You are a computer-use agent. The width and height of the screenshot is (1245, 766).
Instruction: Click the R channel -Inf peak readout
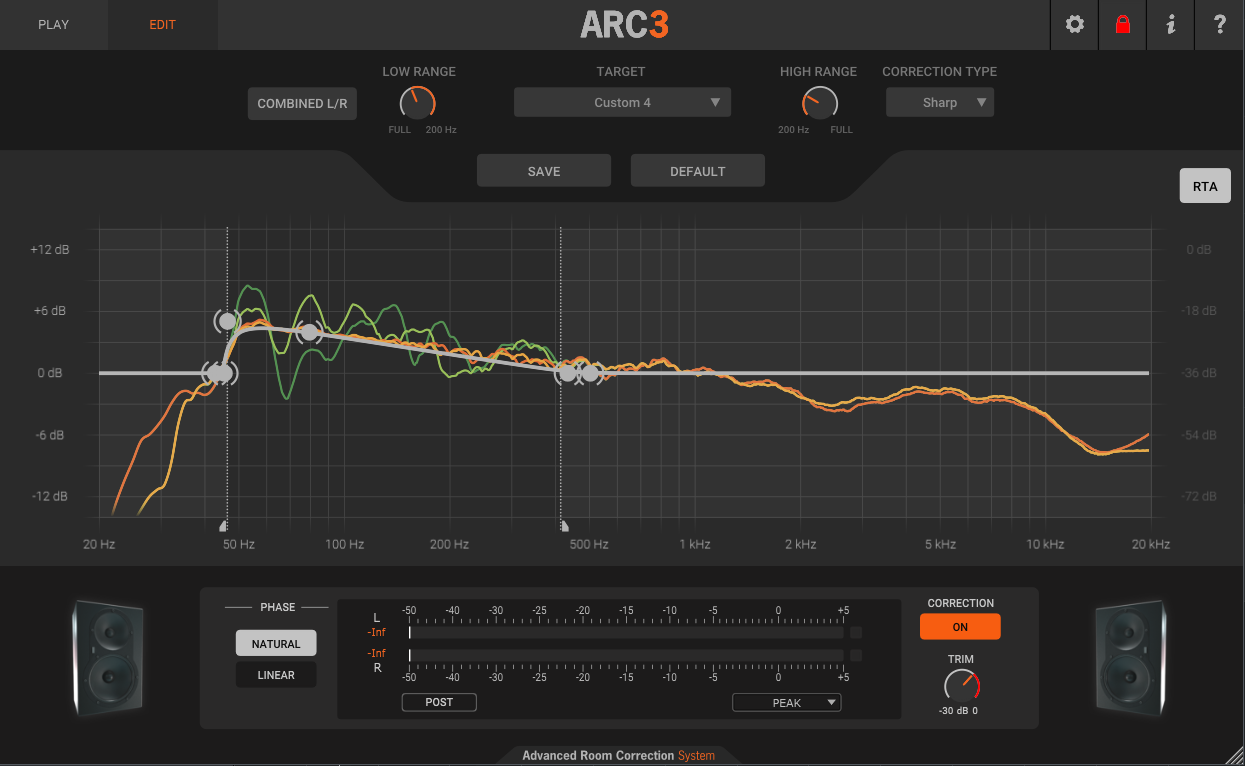377,653
